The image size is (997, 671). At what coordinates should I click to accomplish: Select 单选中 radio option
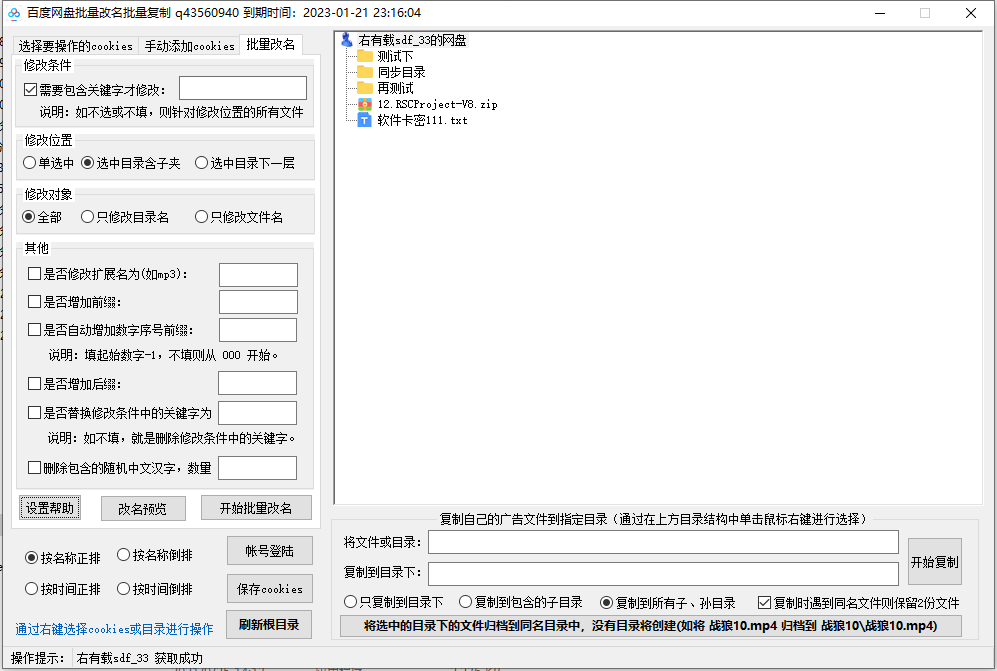[48, 163]
